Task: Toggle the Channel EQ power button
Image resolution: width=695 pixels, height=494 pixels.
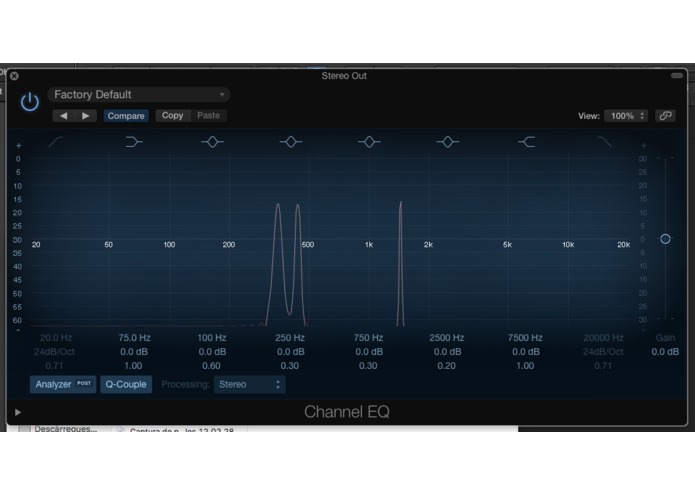Action: (x=30, y=101)
